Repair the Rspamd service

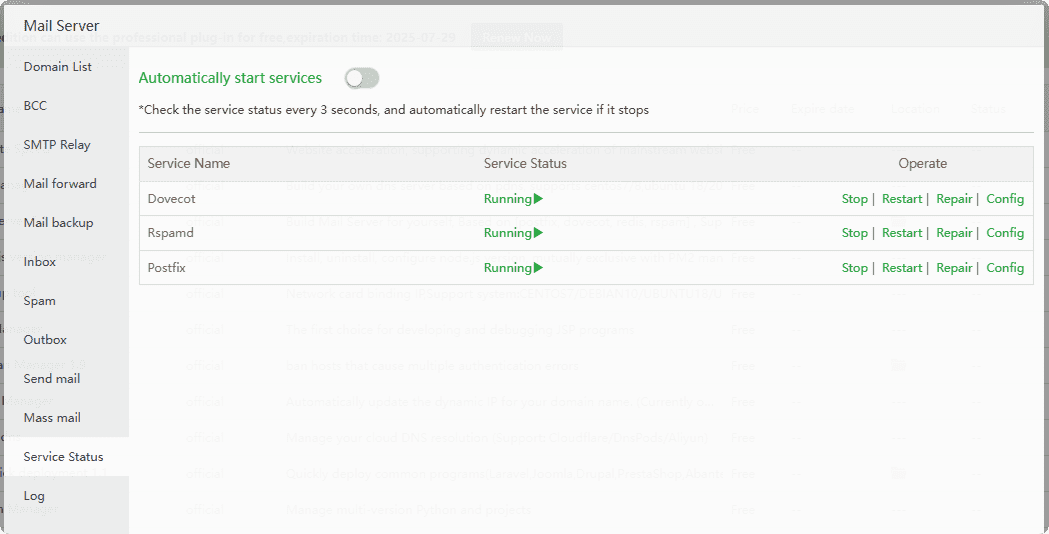[x=954, y=233]
